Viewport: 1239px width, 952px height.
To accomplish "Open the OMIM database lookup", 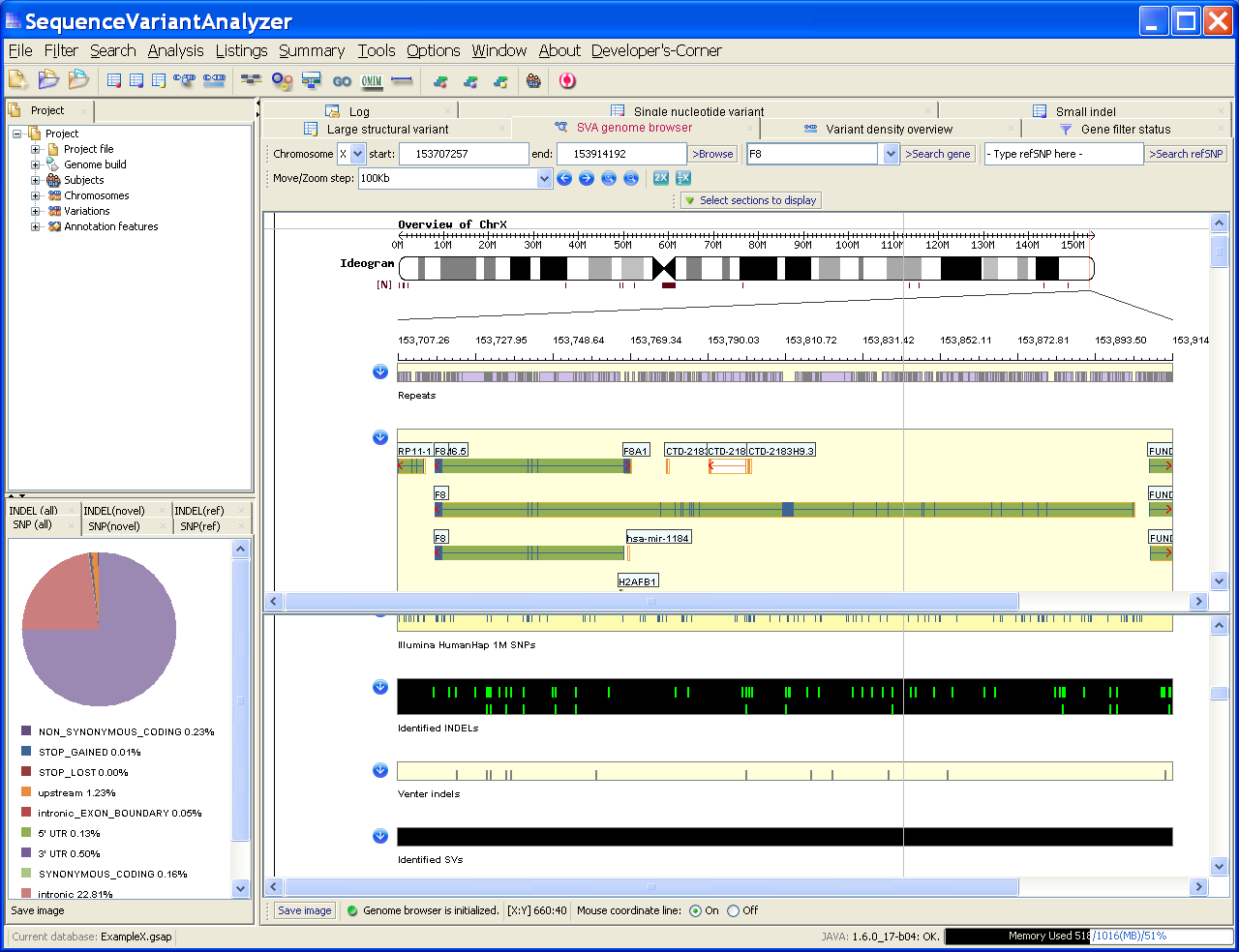I will (372, 81).
